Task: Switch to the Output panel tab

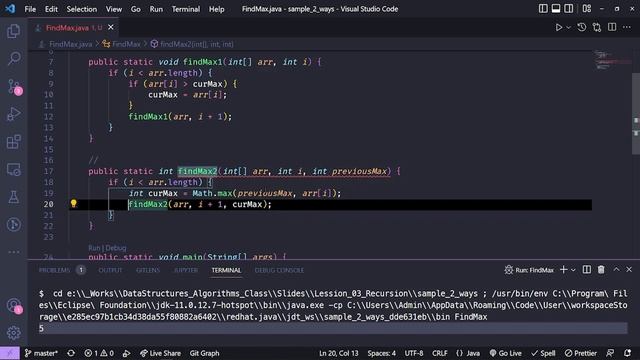Action: coord(110,270)
